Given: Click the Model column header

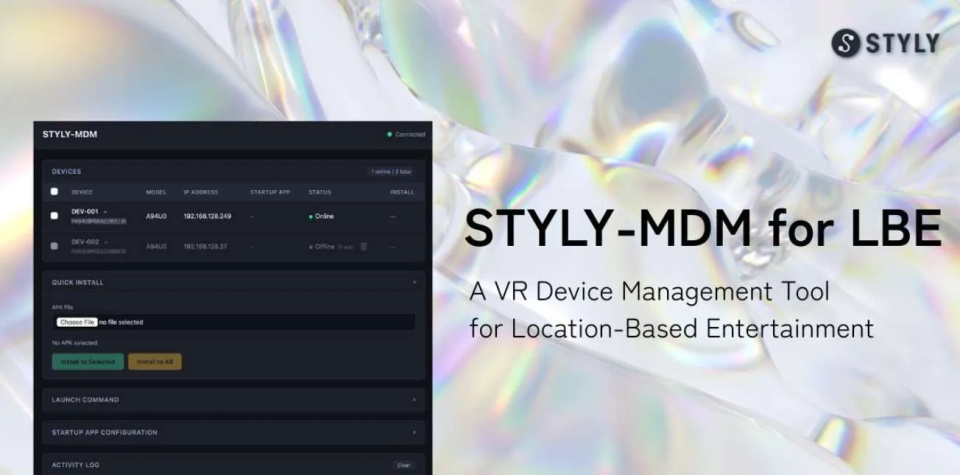Looking at the screenshot, I should [x=156, y=192].
